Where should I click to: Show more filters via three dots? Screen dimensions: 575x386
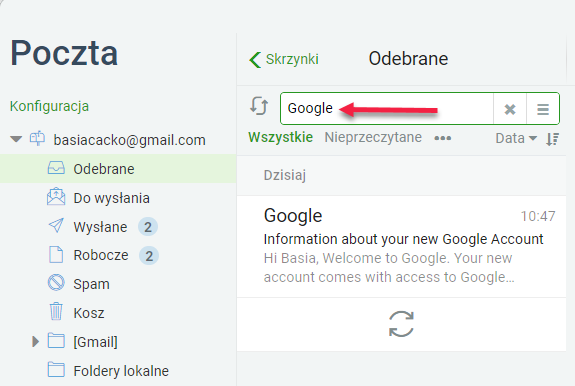(x=443, y=138)
